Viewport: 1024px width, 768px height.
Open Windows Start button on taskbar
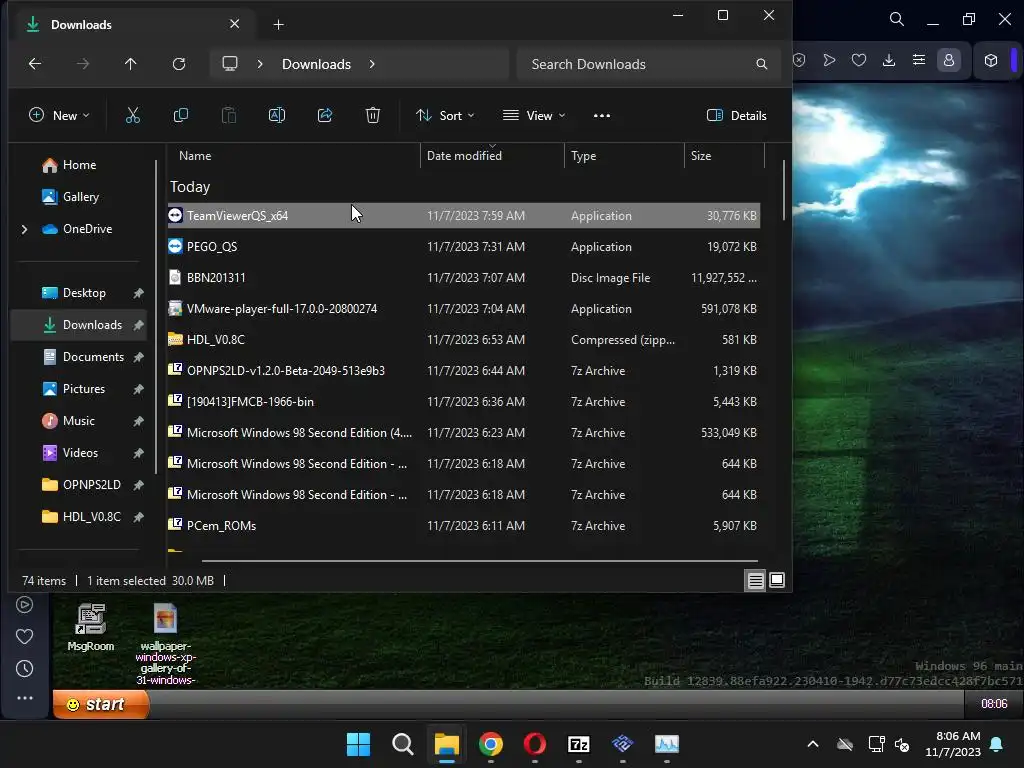[358, 744]
